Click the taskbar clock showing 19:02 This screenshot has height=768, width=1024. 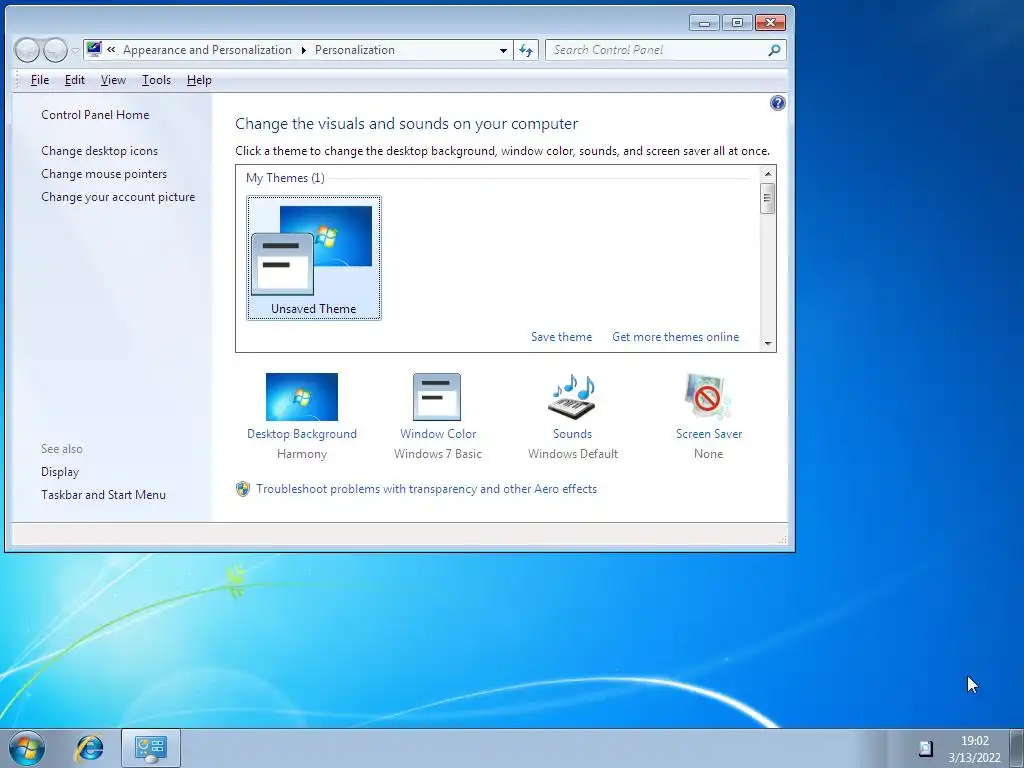click(974, 749)
